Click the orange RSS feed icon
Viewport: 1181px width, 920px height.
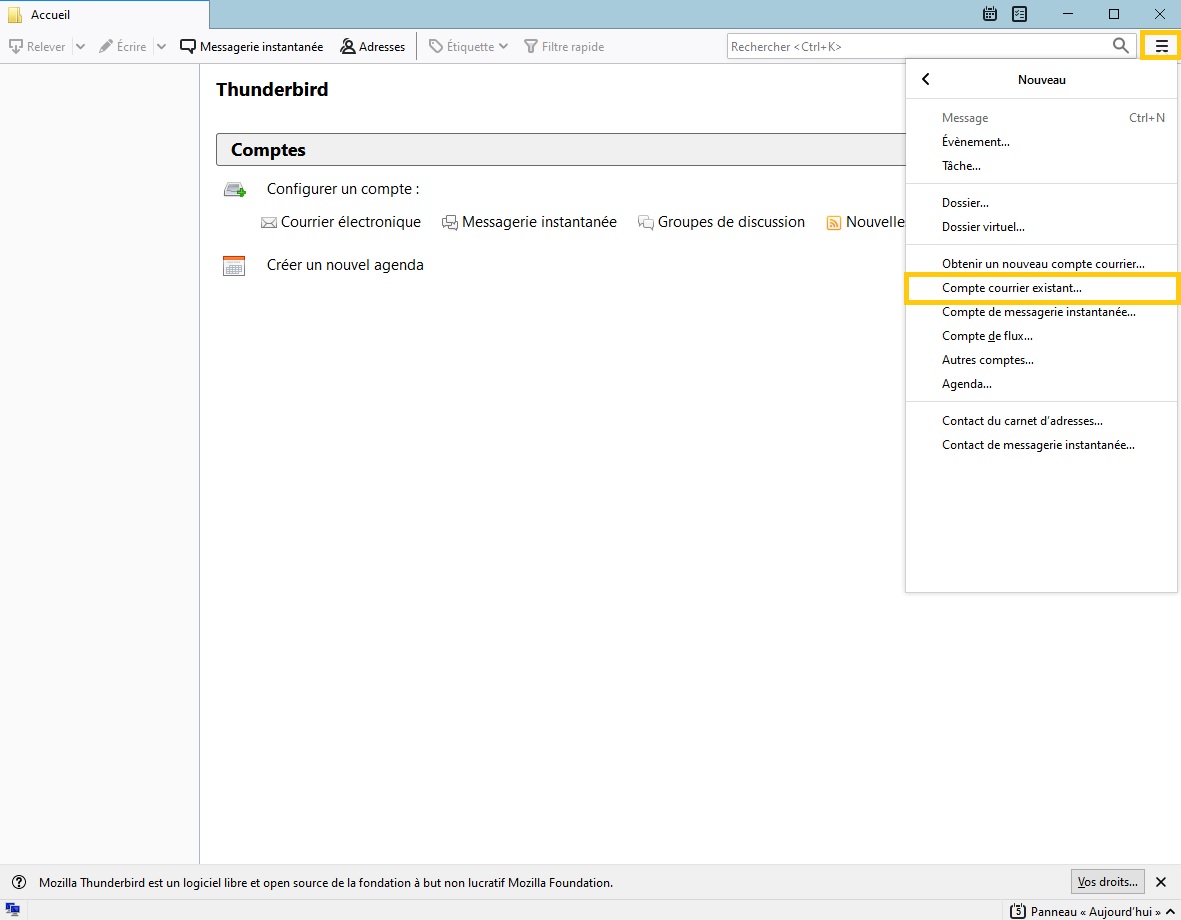tap(834, 223)
